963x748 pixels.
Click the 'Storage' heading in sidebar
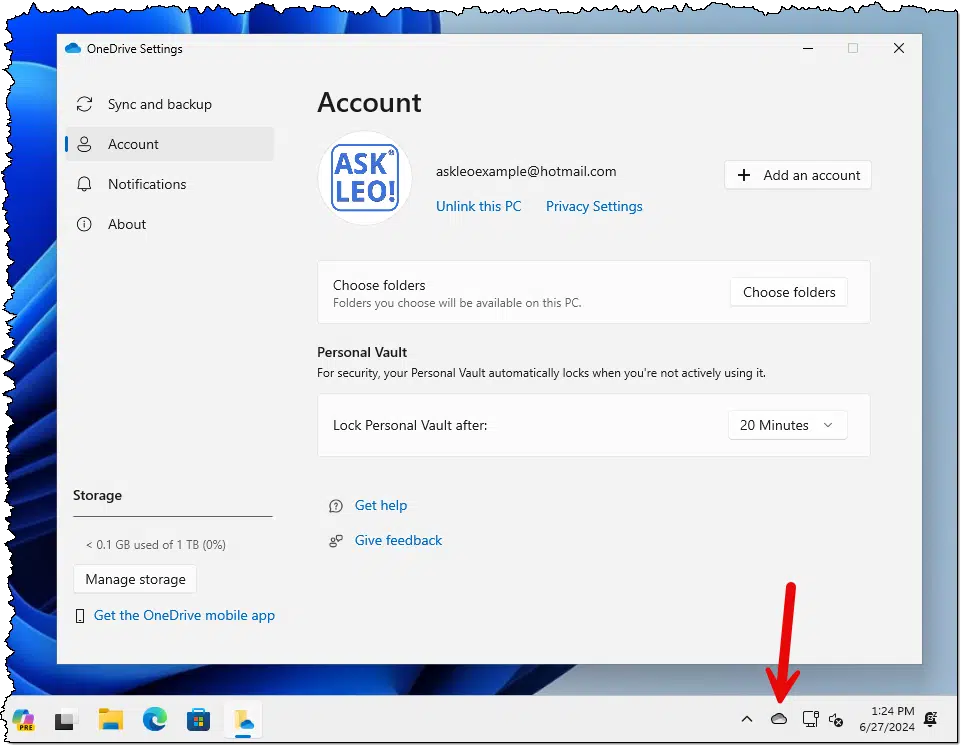click(97, 496)
